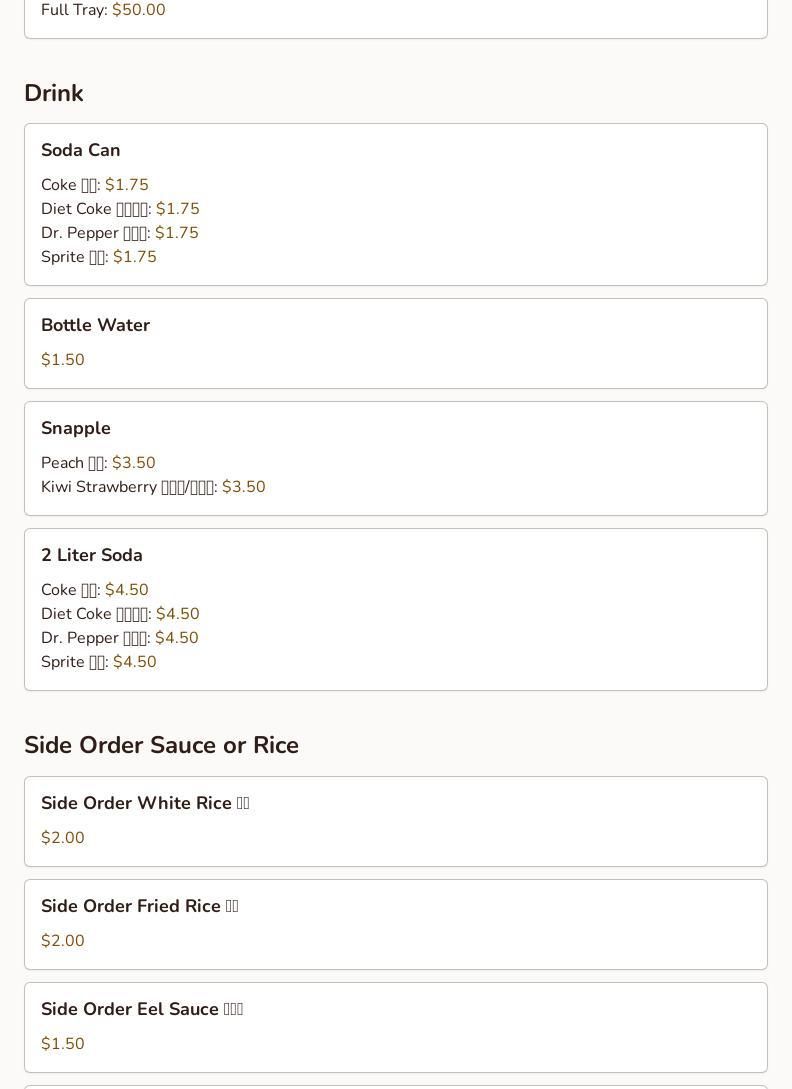Viewport: 792px width, 1089px height.
Task: Open Side Order White Rice item
Action: click(145, 803)
